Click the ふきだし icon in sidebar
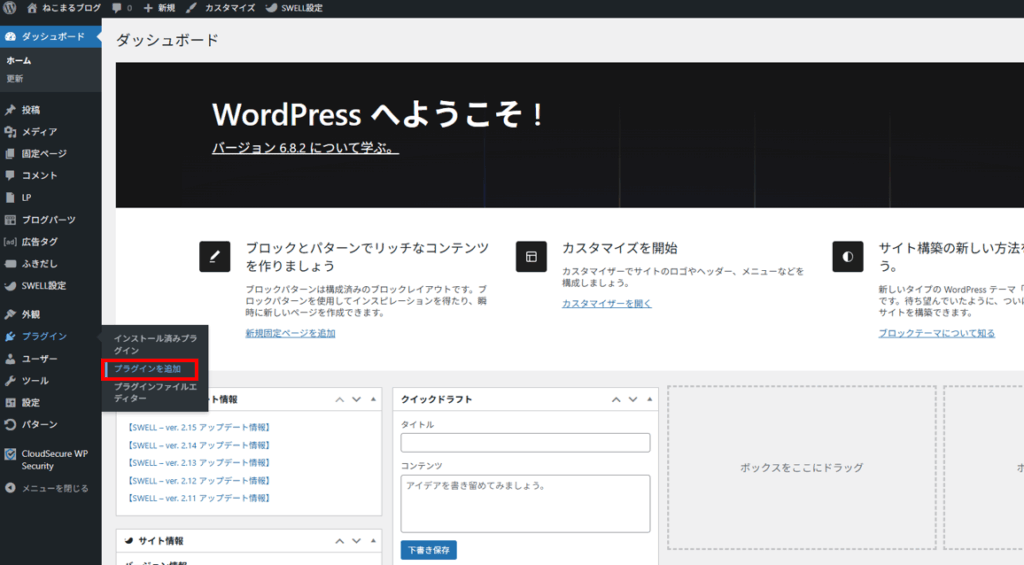Image resolution: width=1024 pixels, height=565 pixels. pyautogui.click(x=10, y=264)
